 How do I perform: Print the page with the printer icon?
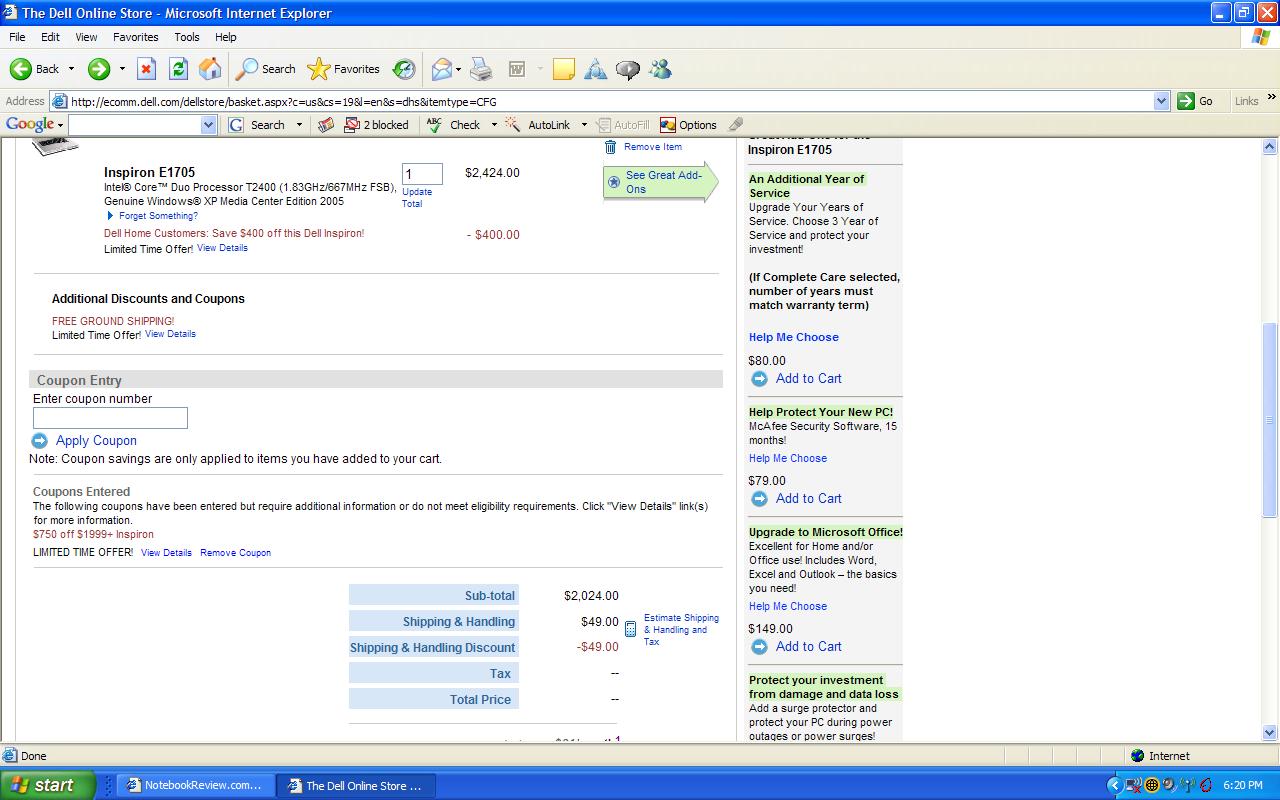click(x=481, y=69)
